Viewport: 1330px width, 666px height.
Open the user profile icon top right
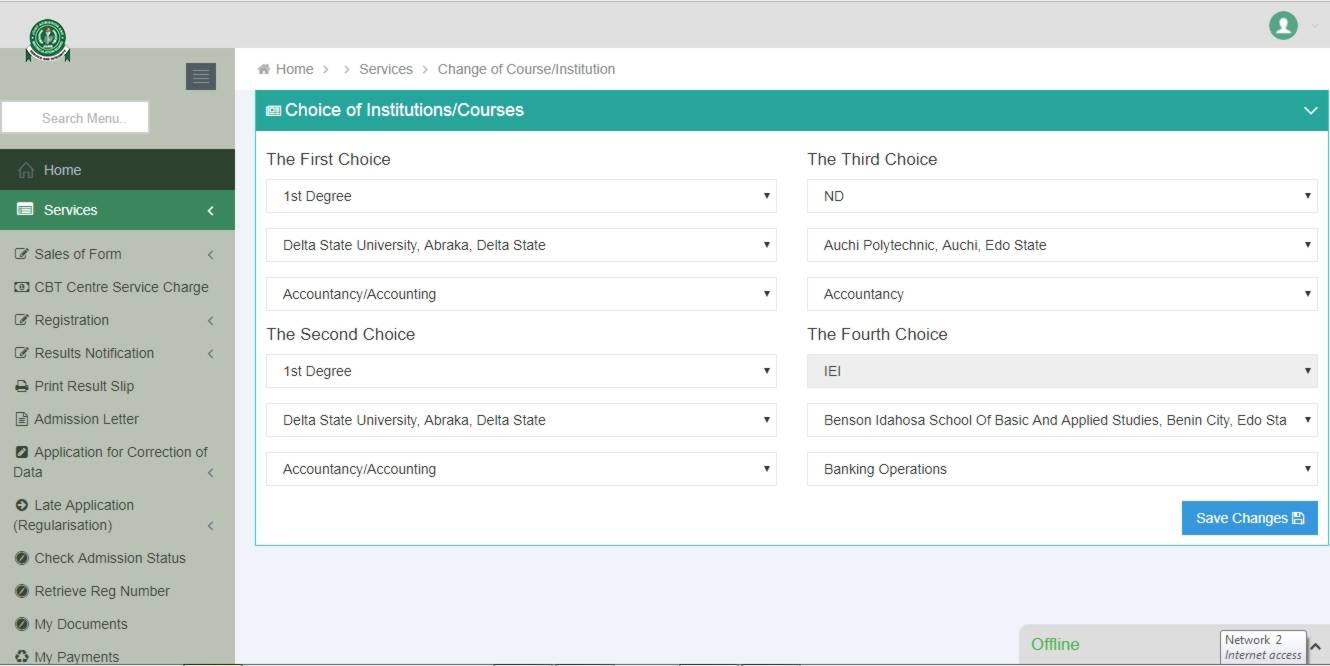pyautogui.click(x=1283, y=26)
